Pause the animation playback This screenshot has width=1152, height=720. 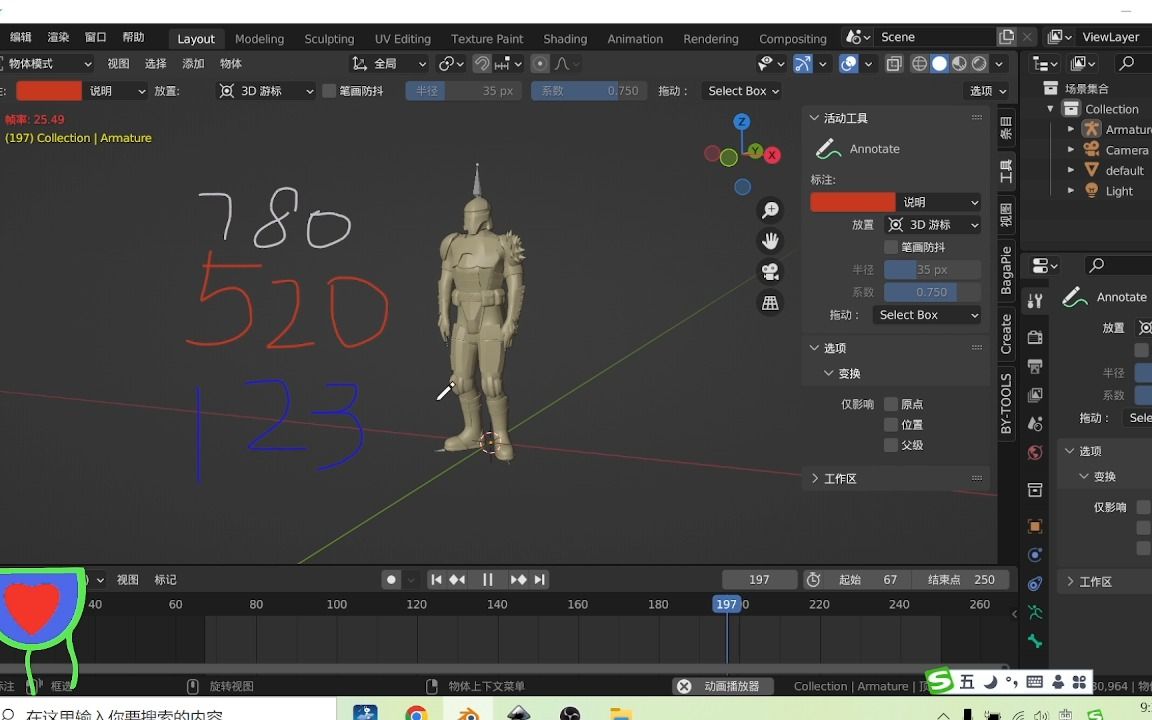click(487, 579)
